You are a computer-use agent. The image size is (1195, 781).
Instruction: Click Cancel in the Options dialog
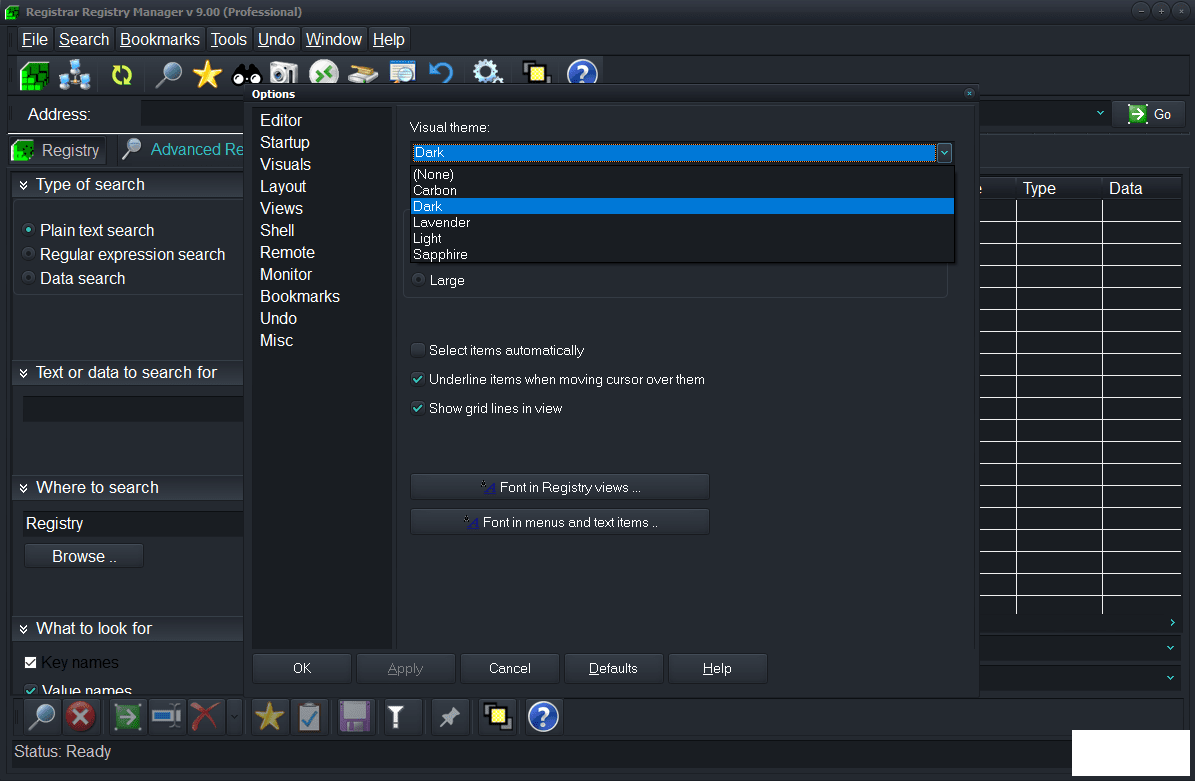pos(510,668)
